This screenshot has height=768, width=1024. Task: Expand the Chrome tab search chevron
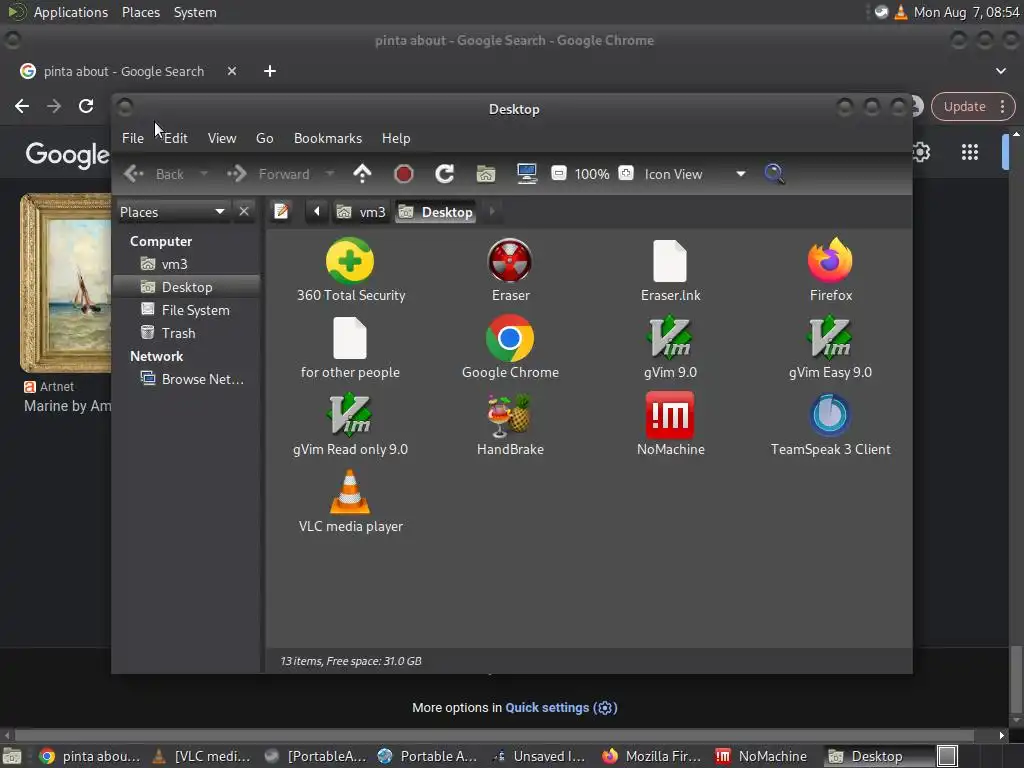(x=1000, y=71)
